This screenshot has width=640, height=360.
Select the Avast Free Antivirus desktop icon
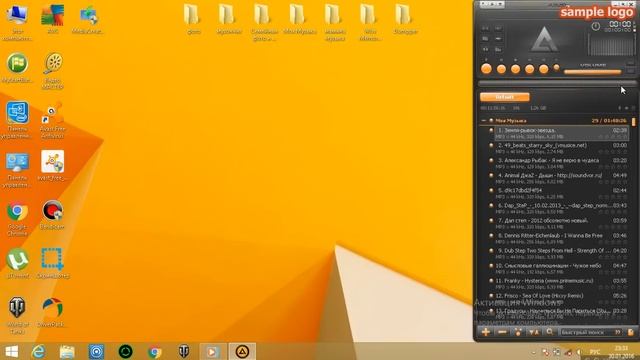click(52, 120)
